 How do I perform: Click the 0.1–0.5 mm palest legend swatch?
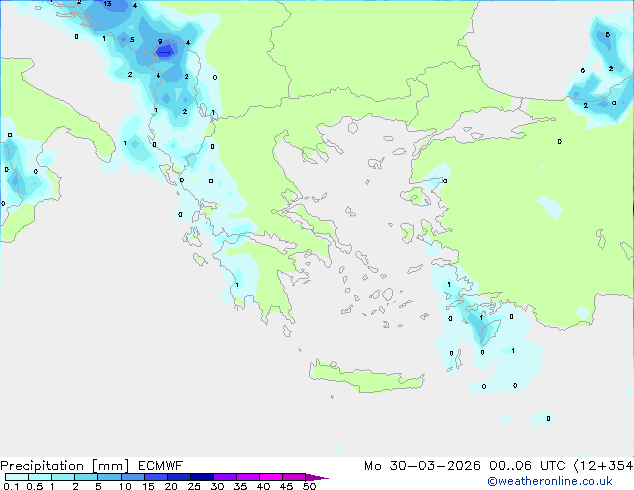click(17, 477)
